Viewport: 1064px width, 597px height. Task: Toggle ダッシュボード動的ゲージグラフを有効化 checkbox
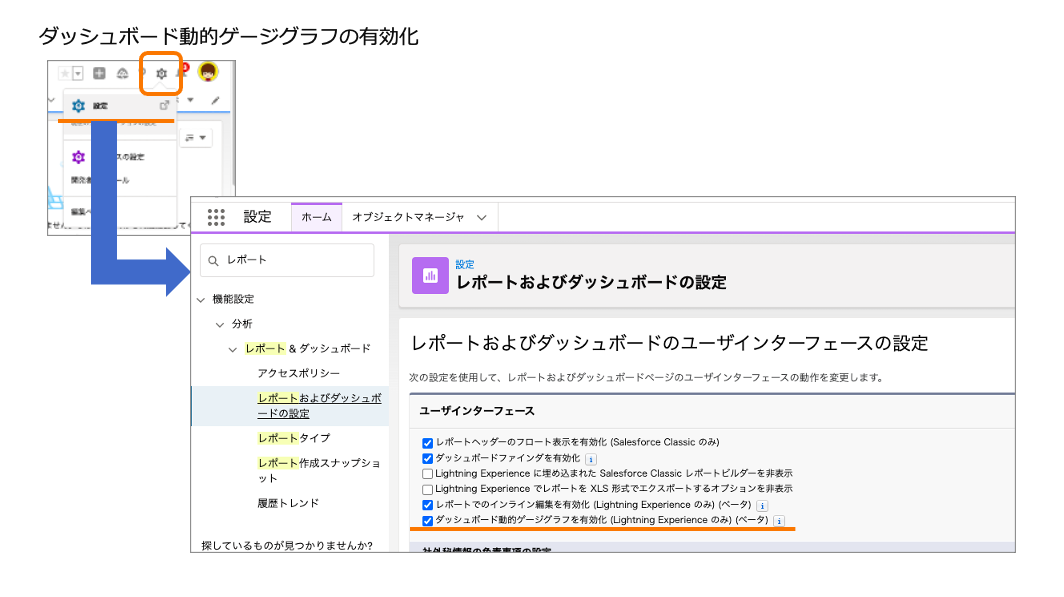click(428, 521)
